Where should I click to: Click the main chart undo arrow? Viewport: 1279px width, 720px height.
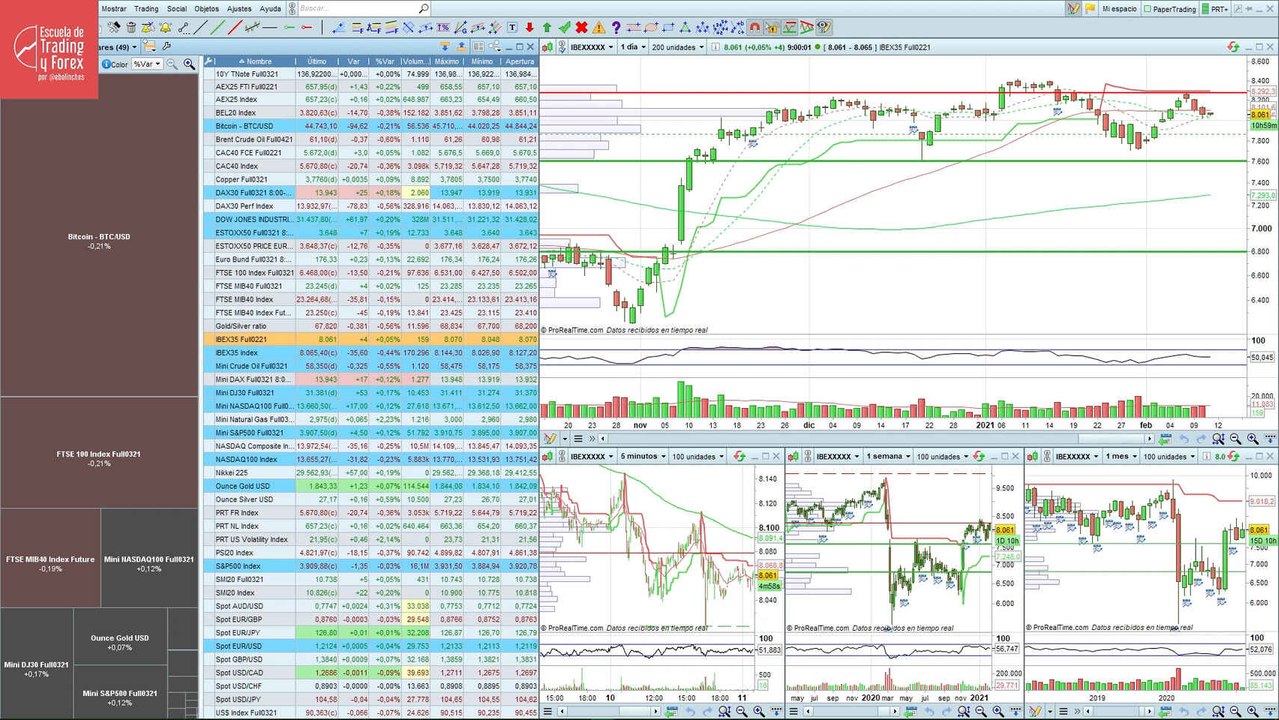tap(1184, 438)
